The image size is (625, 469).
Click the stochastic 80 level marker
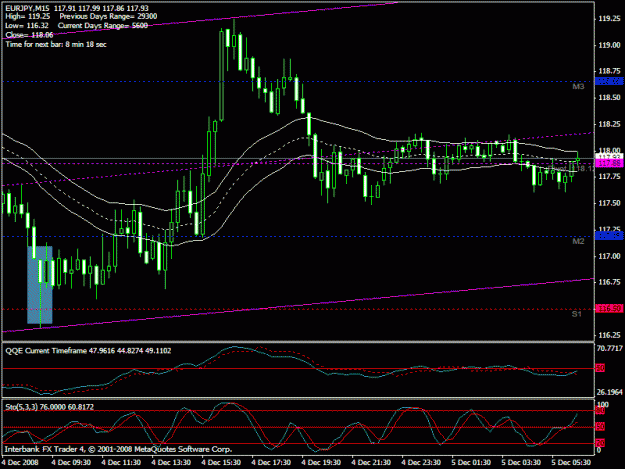[601, 411]
